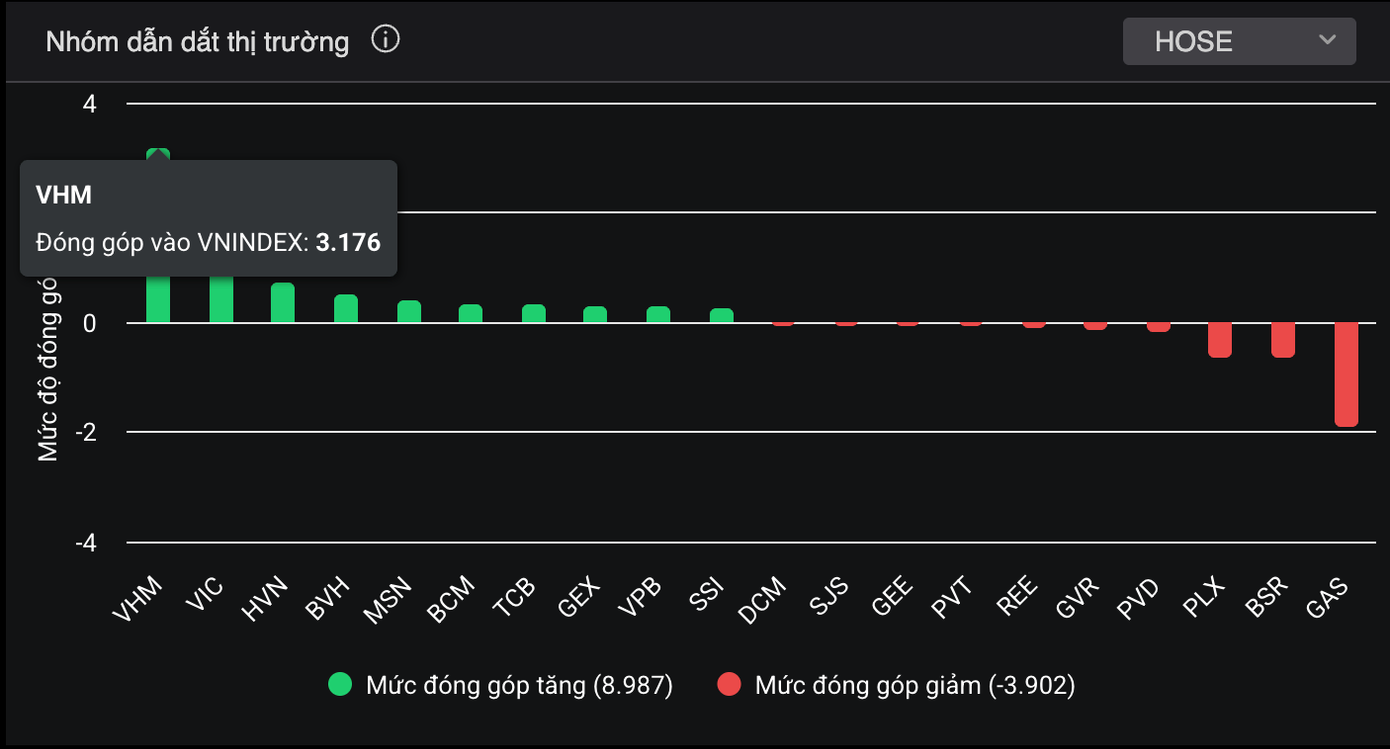Viewport: 1390px width, 749px height.
Task: Click the BSR negative bar
Action: (1283, 340)
